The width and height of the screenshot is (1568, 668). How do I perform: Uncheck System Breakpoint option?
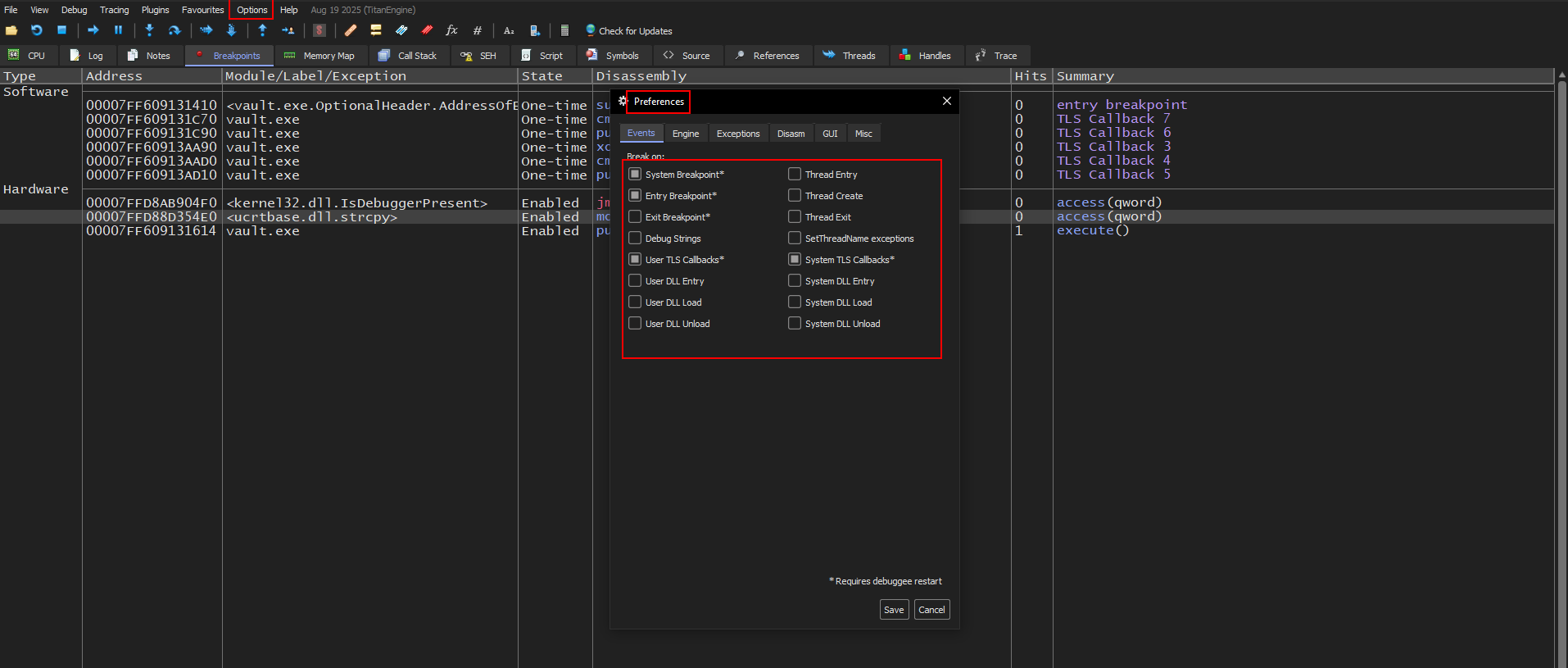click(x=635, y=175)
